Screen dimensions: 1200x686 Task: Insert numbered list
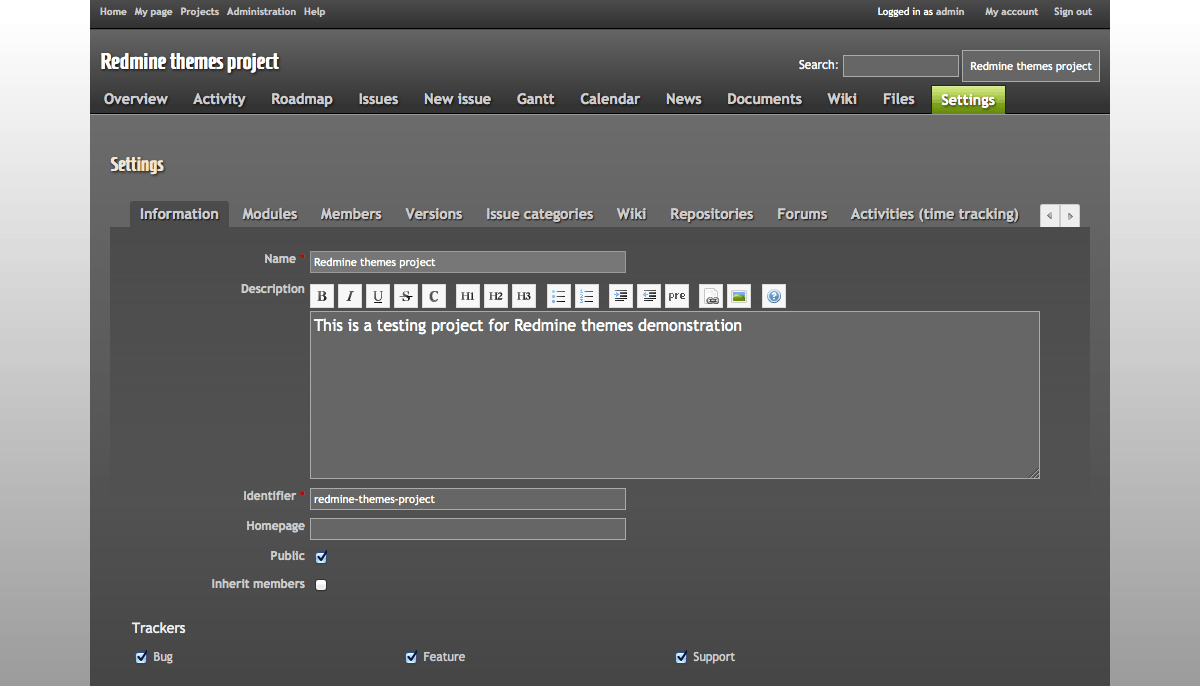tap(587, 296)
